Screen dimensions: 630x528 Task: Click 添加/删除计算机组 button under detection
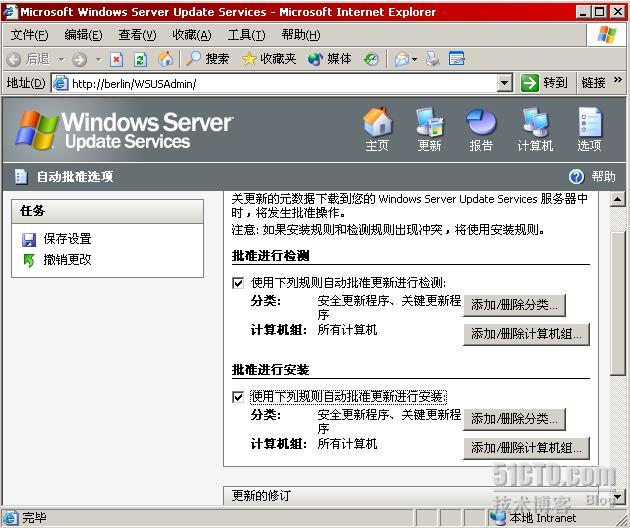(526, 334)
